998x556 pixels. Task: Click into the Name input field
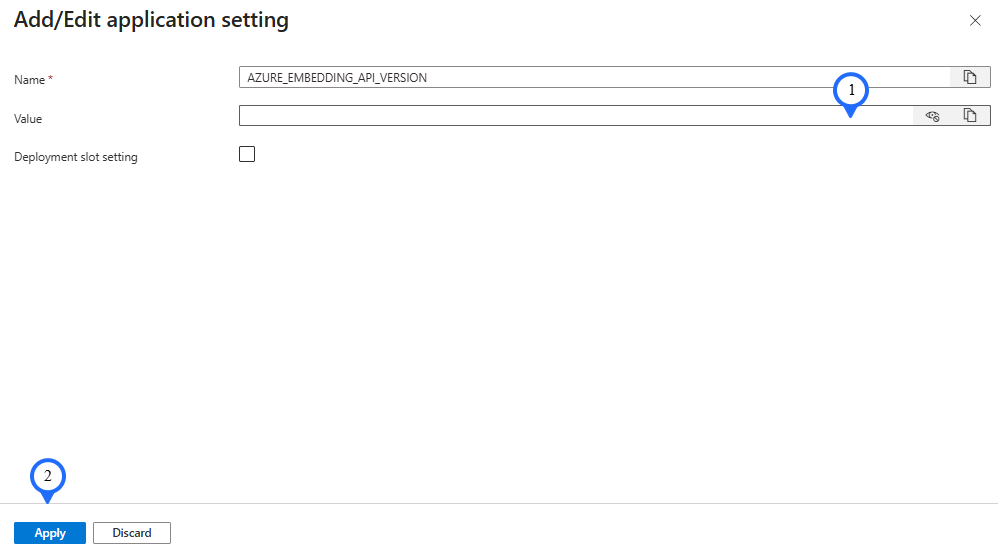point(594,77)
